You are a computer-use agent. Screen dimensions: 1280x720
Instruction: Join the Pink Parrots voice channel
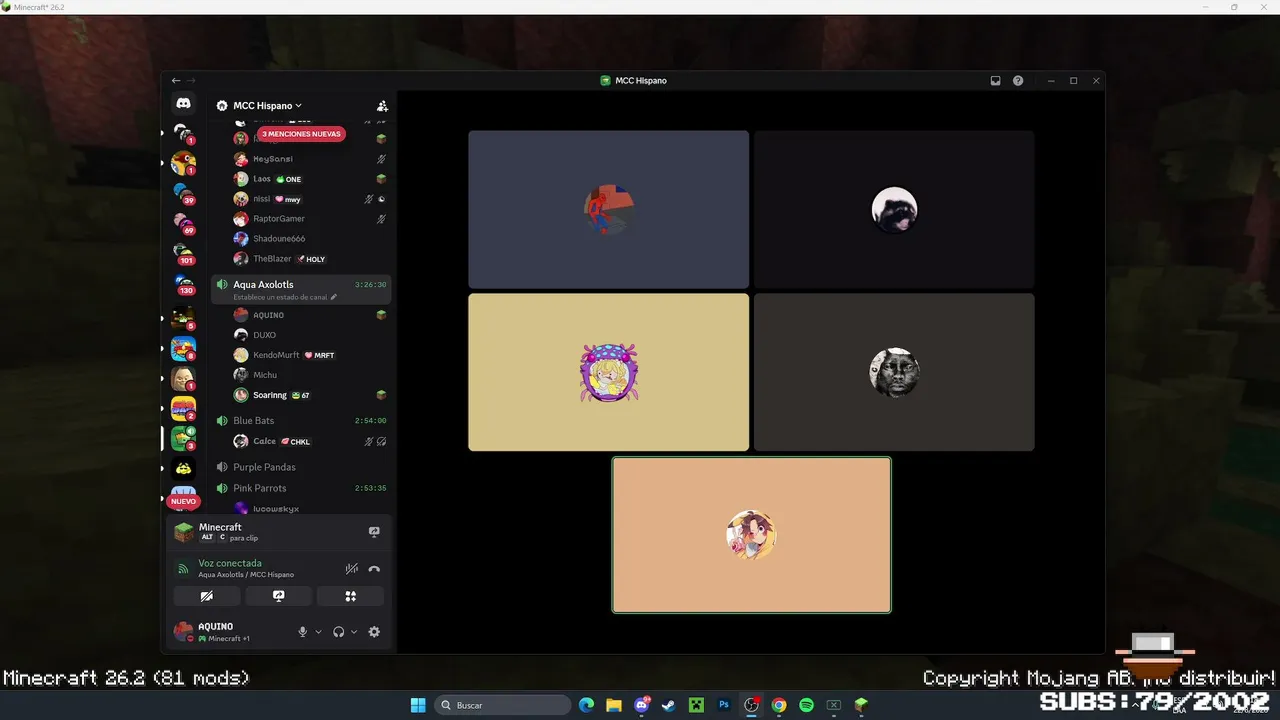(x=300, y=488)
